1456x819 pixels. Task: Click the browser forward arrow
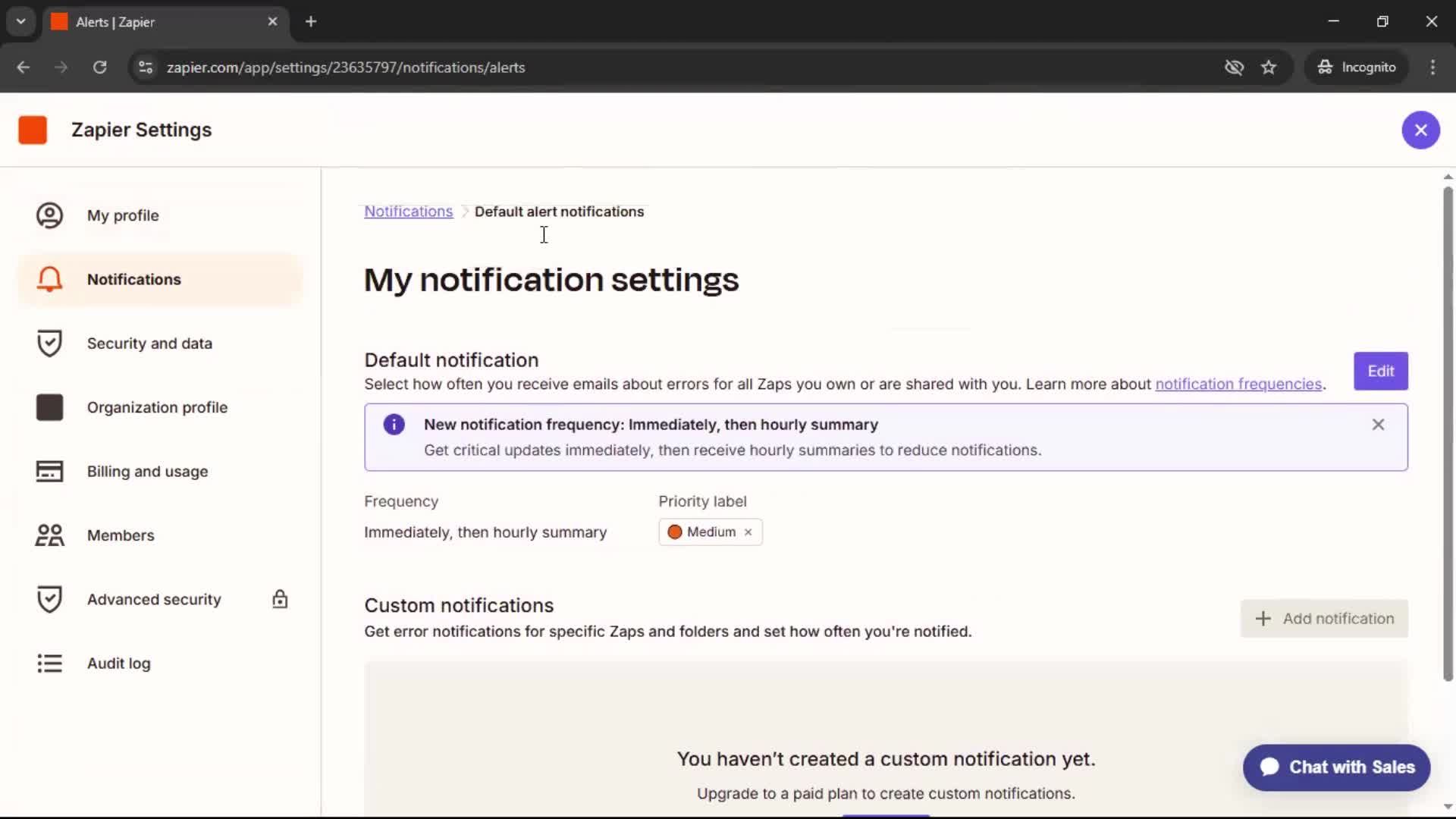click(61, 67)
